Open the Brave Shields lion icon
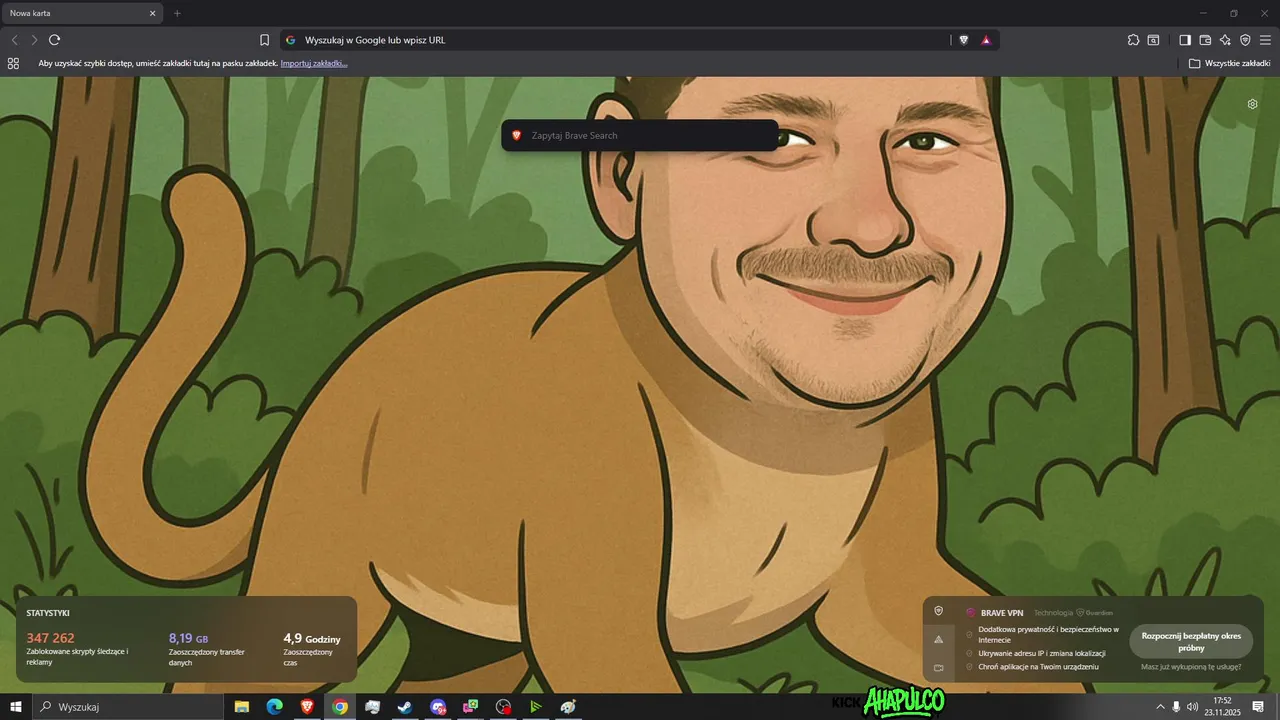 [x=964, y=40]
